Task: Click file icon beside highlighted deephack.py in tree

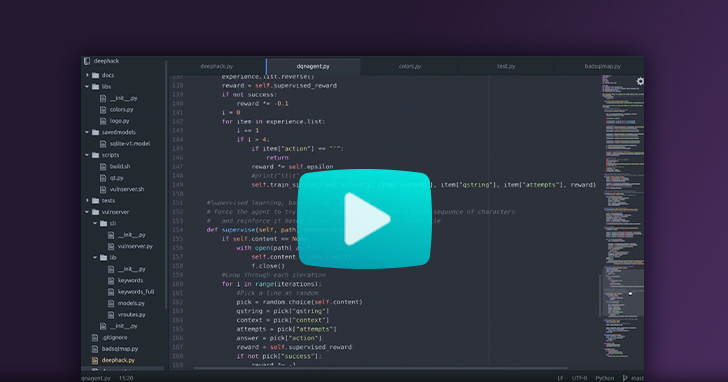Action: pos(95,360)
